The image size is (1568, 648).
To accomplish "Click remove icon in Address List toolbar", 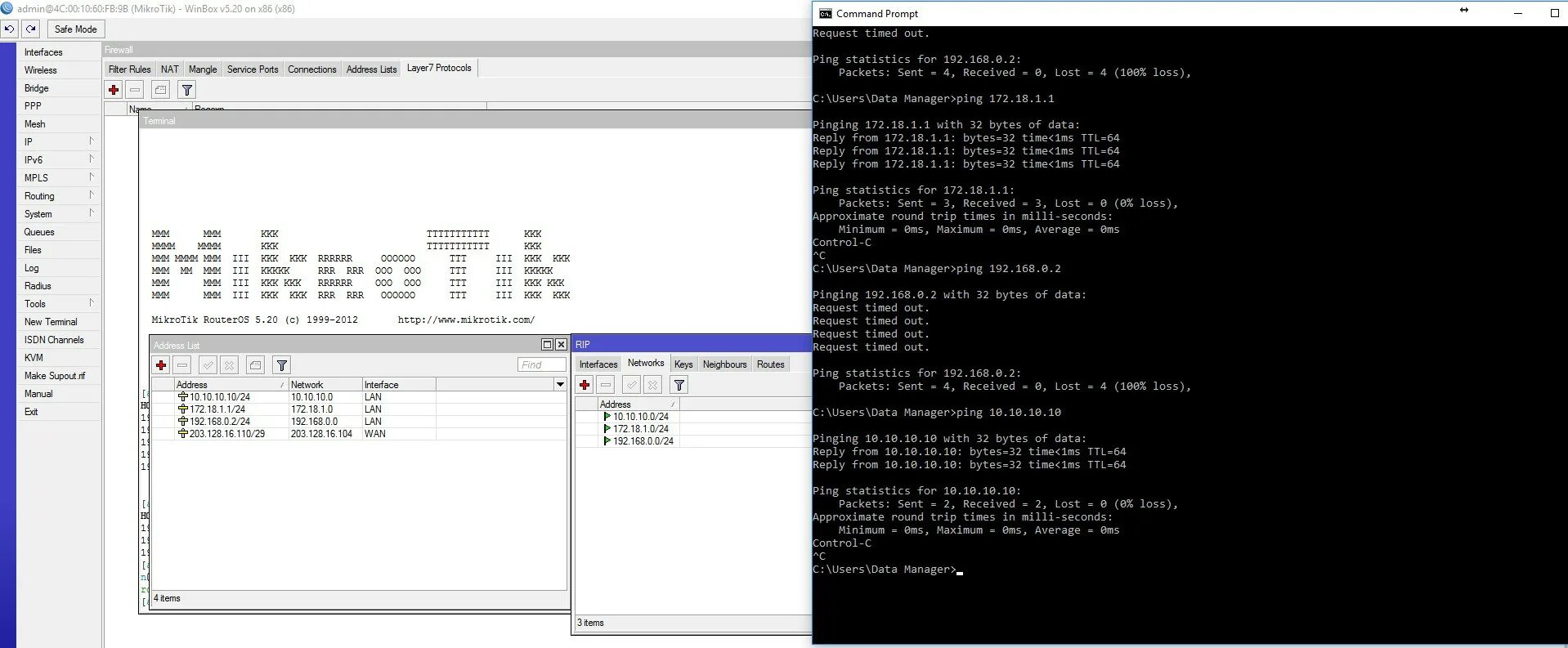I will (182, 365).
